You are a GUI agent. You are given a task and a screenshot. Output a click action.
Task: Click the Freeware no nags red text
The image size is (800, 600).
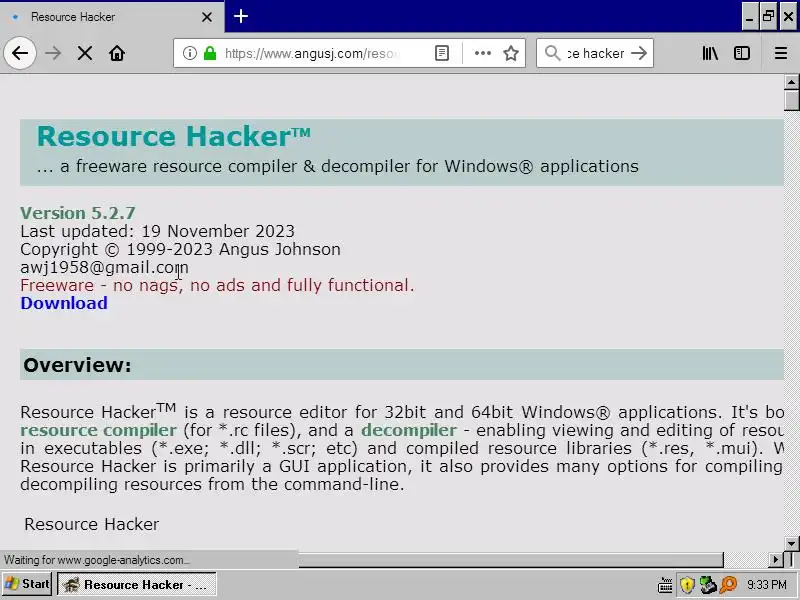[217, 285]
